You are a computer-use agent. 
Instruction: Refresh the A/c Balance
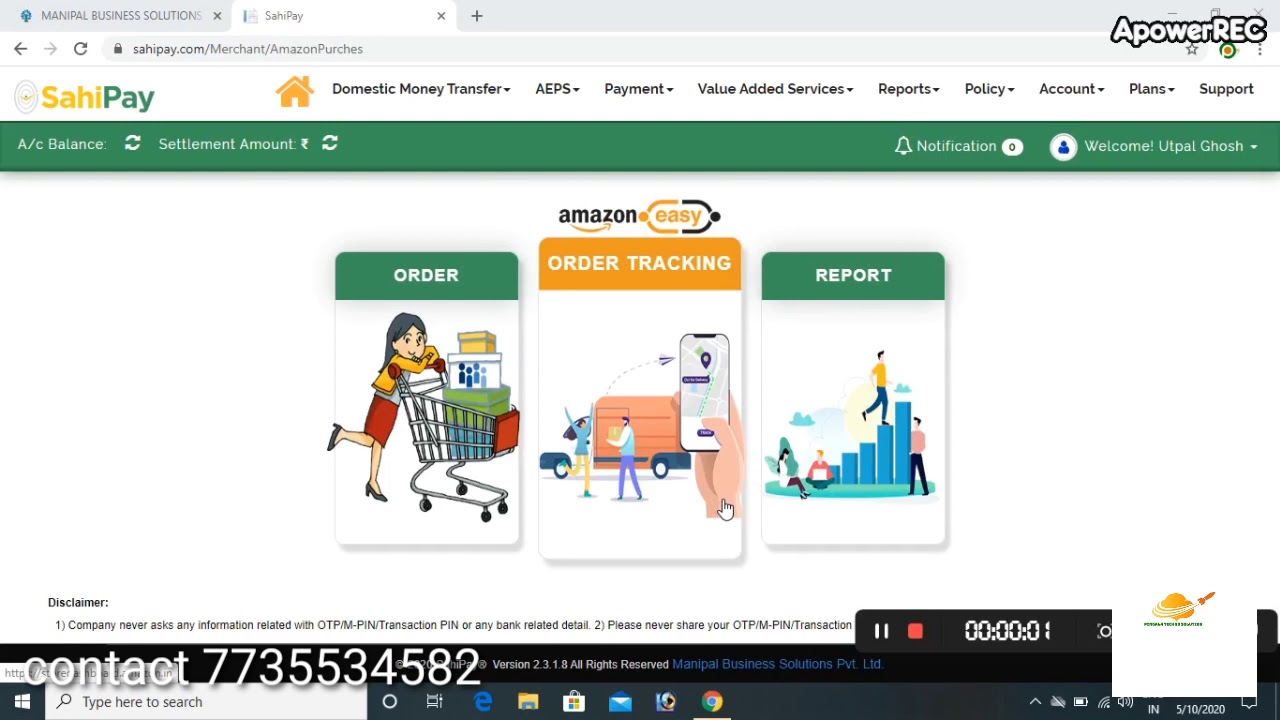tap(132, 144)
